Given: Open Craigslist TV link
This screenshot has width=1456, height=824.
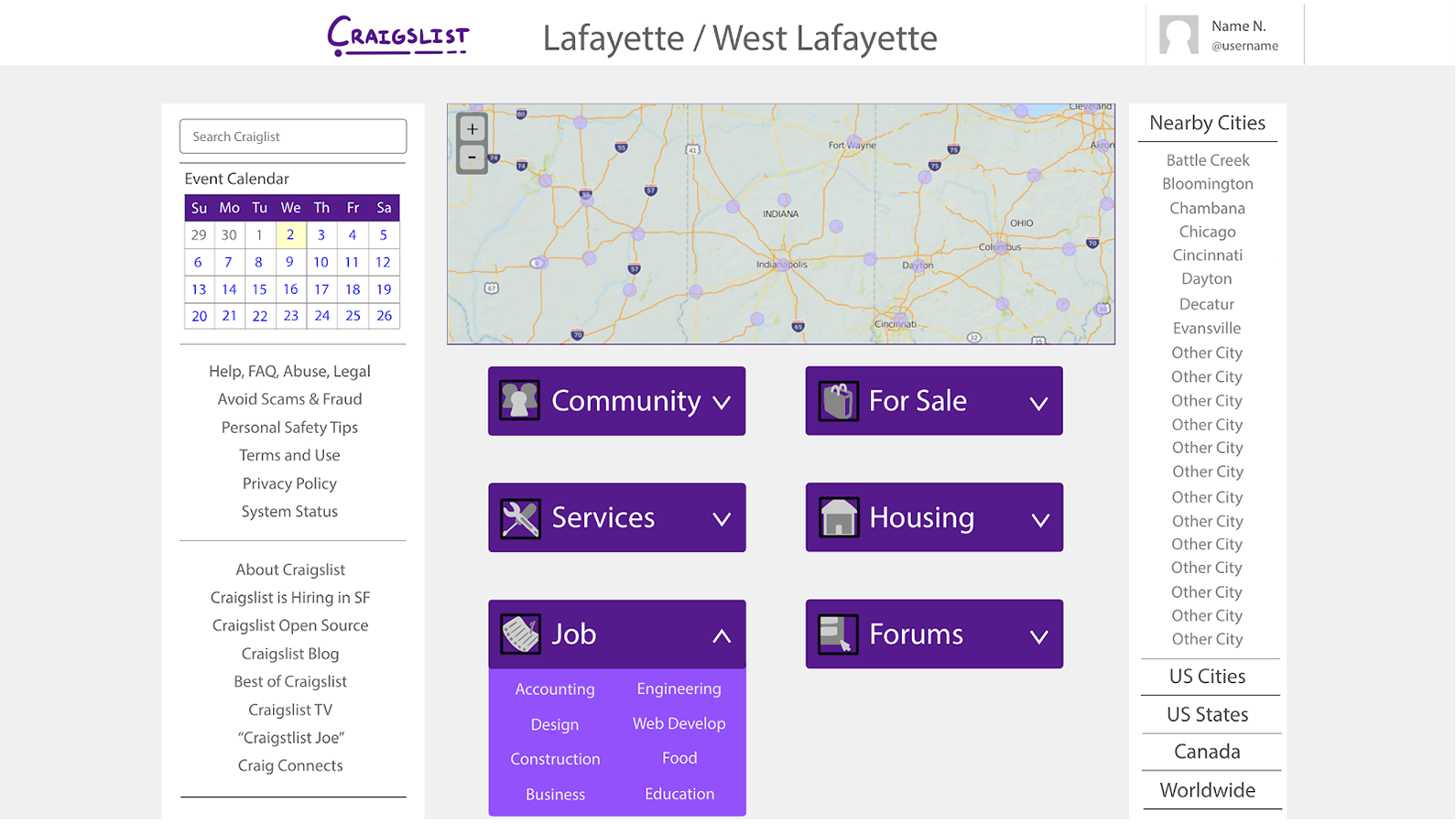Looking at the screenshot, I should 290,710.
